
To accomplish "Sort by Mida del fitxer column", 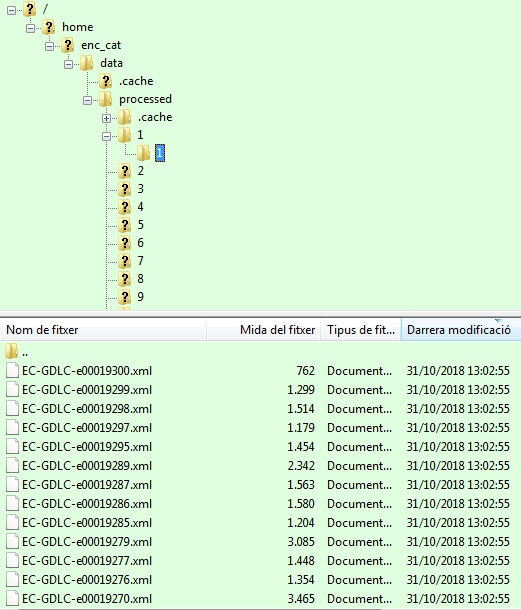I will 263,330.
